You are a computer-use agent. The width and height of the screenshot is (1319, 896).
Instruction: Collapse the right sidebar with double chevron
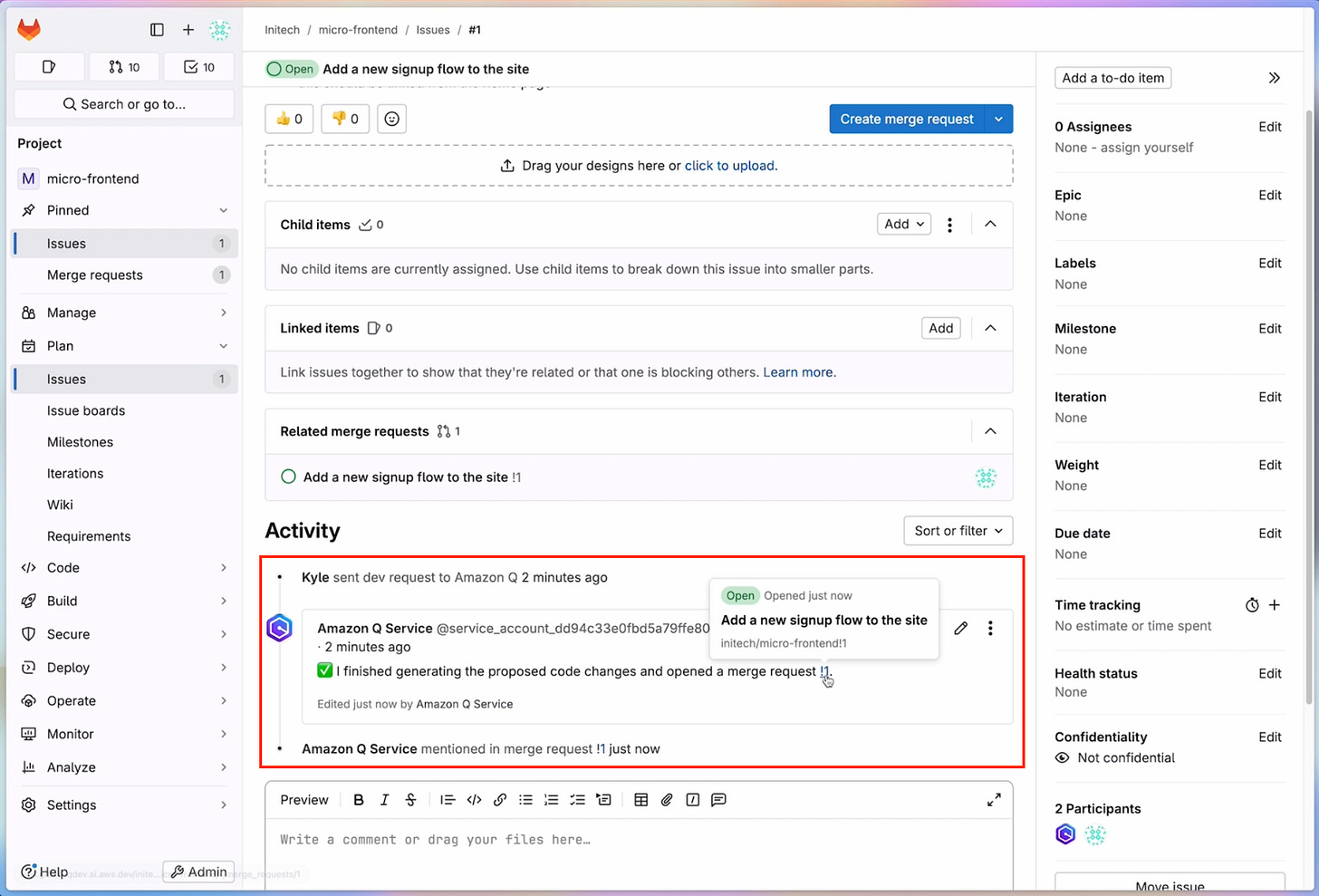click(1274, 78)
